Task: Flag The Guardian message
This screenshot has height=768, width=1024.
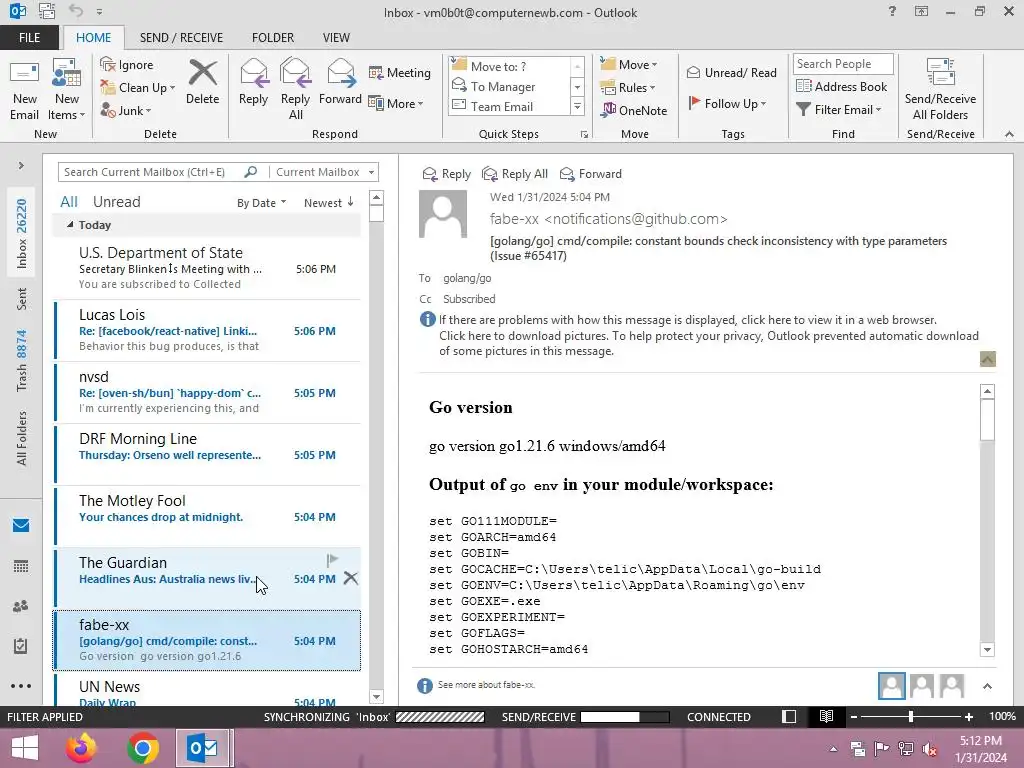Action: pos(332,560)
